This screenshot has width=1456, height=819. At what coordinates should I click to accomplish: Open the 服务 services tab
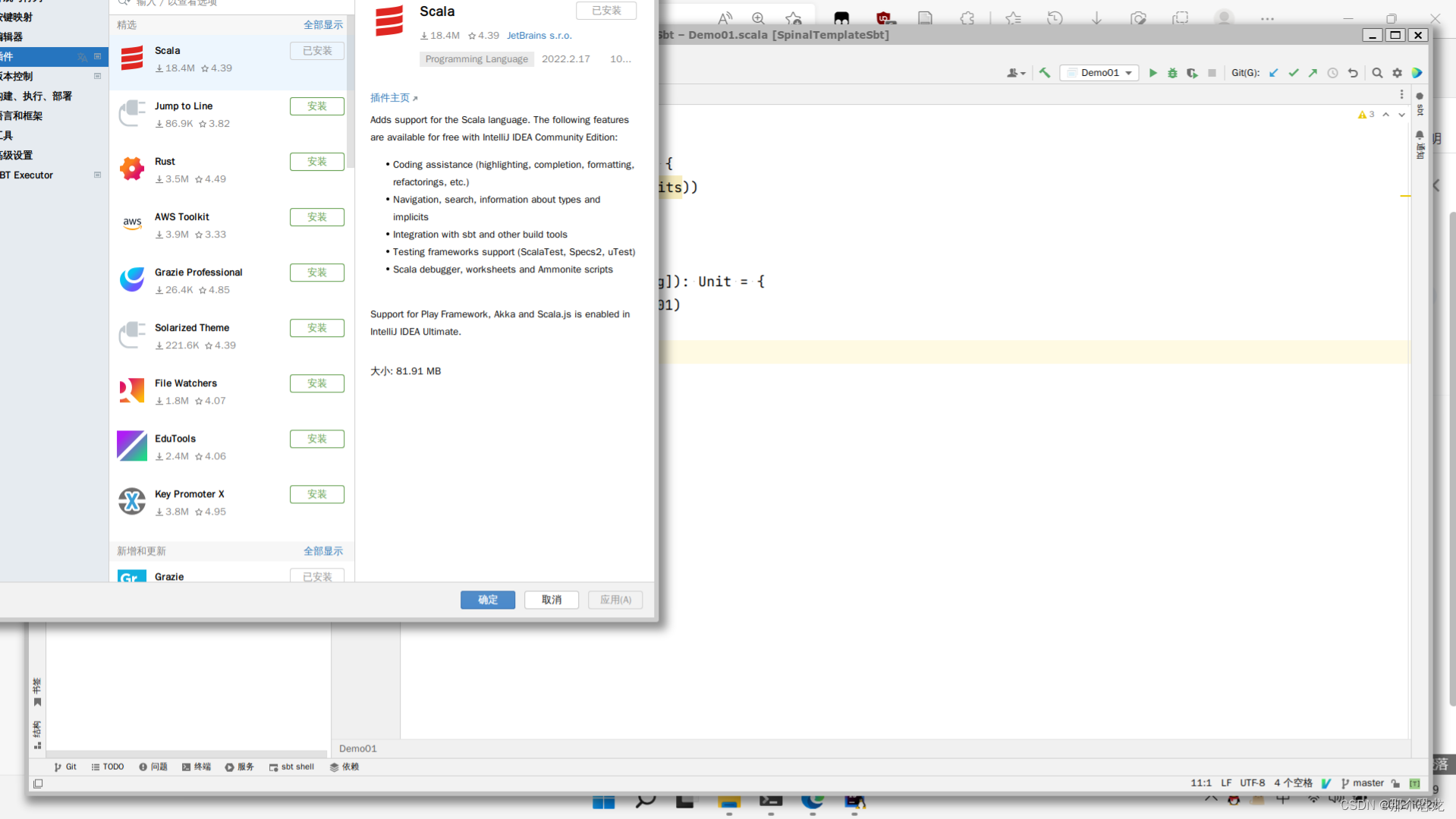point(240,767)
